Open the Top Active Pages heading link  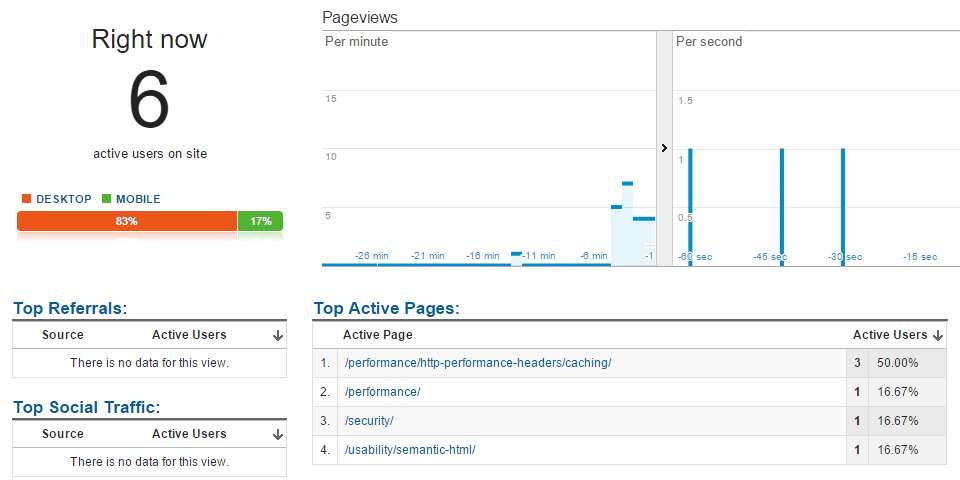[386, 309]
